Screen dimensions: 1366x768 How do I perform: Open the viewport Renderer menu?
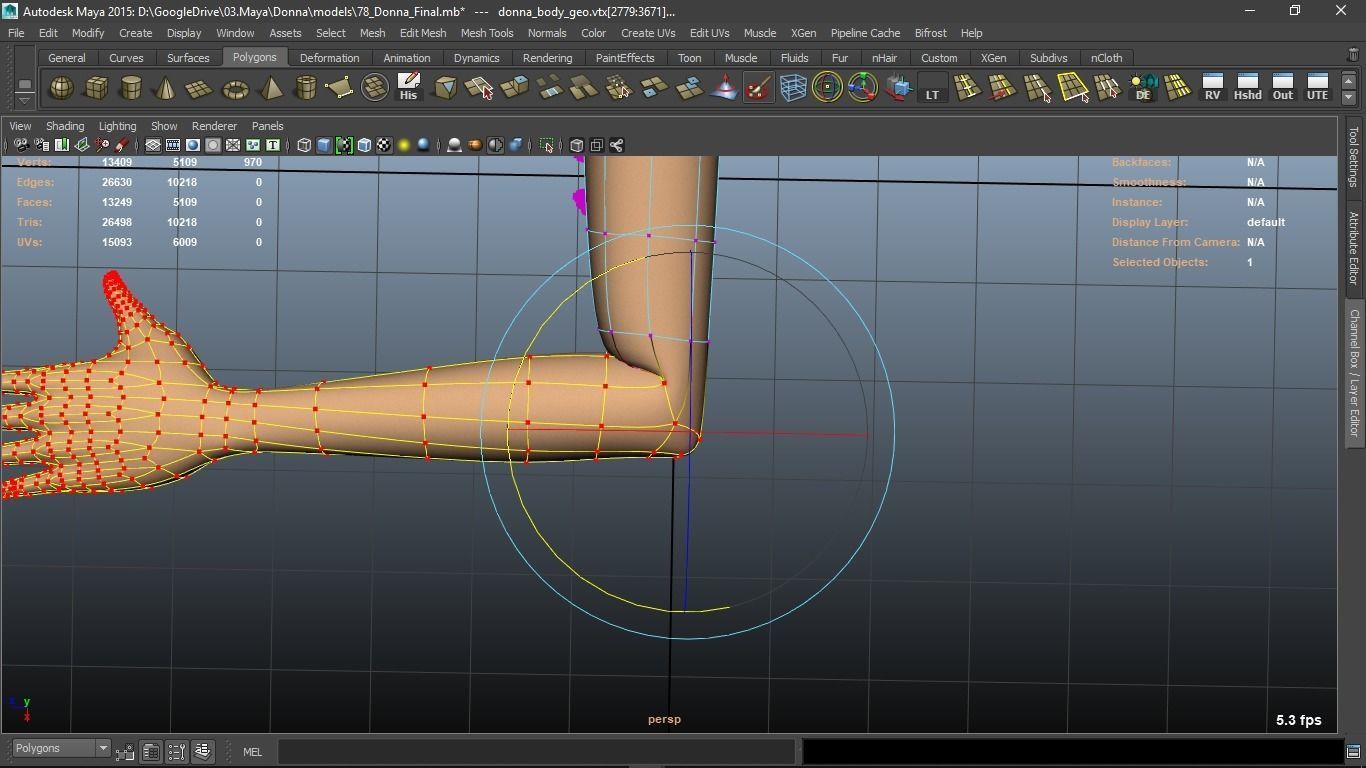pyautogui.click(x=214, y=126)
